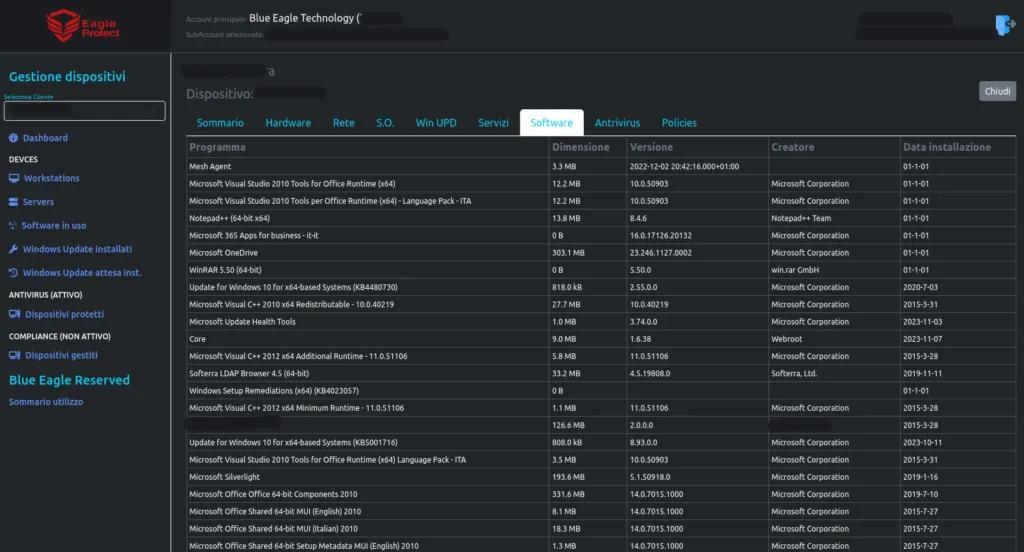Select Office Shared 64-bit MUI (Italian) row

[x=601, y=528]
